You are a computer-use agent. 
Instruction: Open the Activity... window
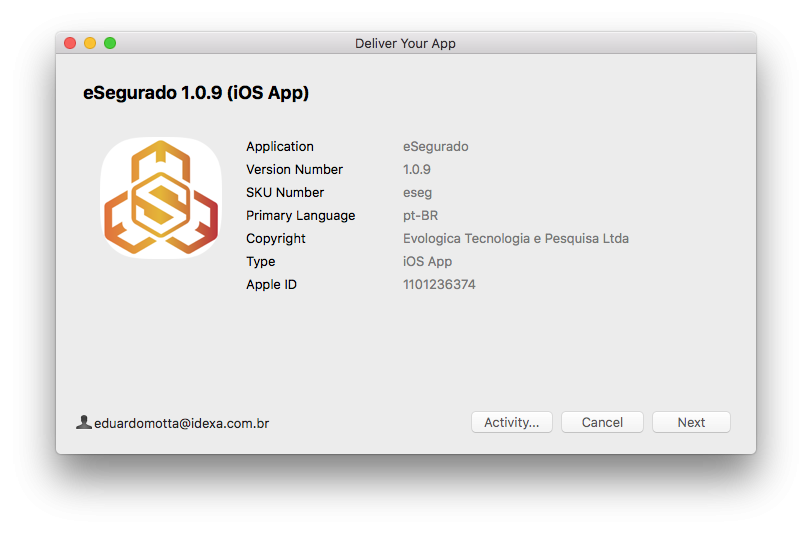point(511,422)
